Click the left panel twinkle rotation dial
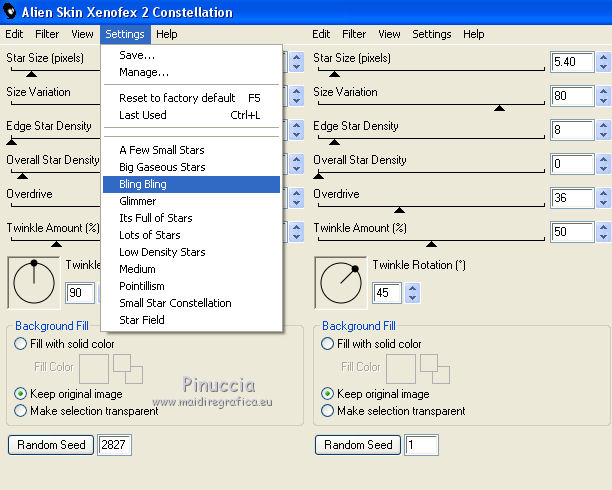Image resolution: width=612 pixels, height=490 pixels. click(x=34, y=283)
